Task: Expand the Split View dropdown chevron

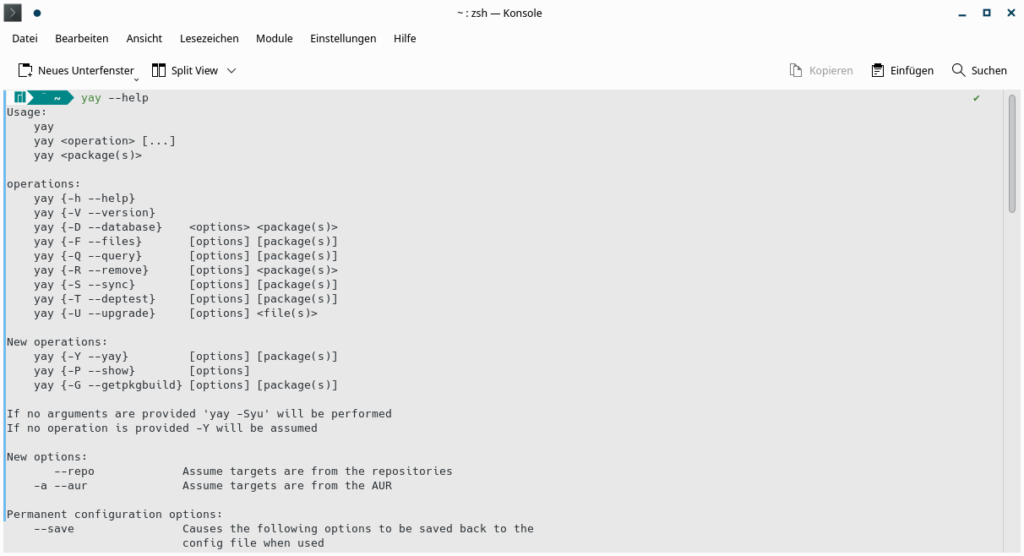Action: pyautogui.click(x=231, y=71)
